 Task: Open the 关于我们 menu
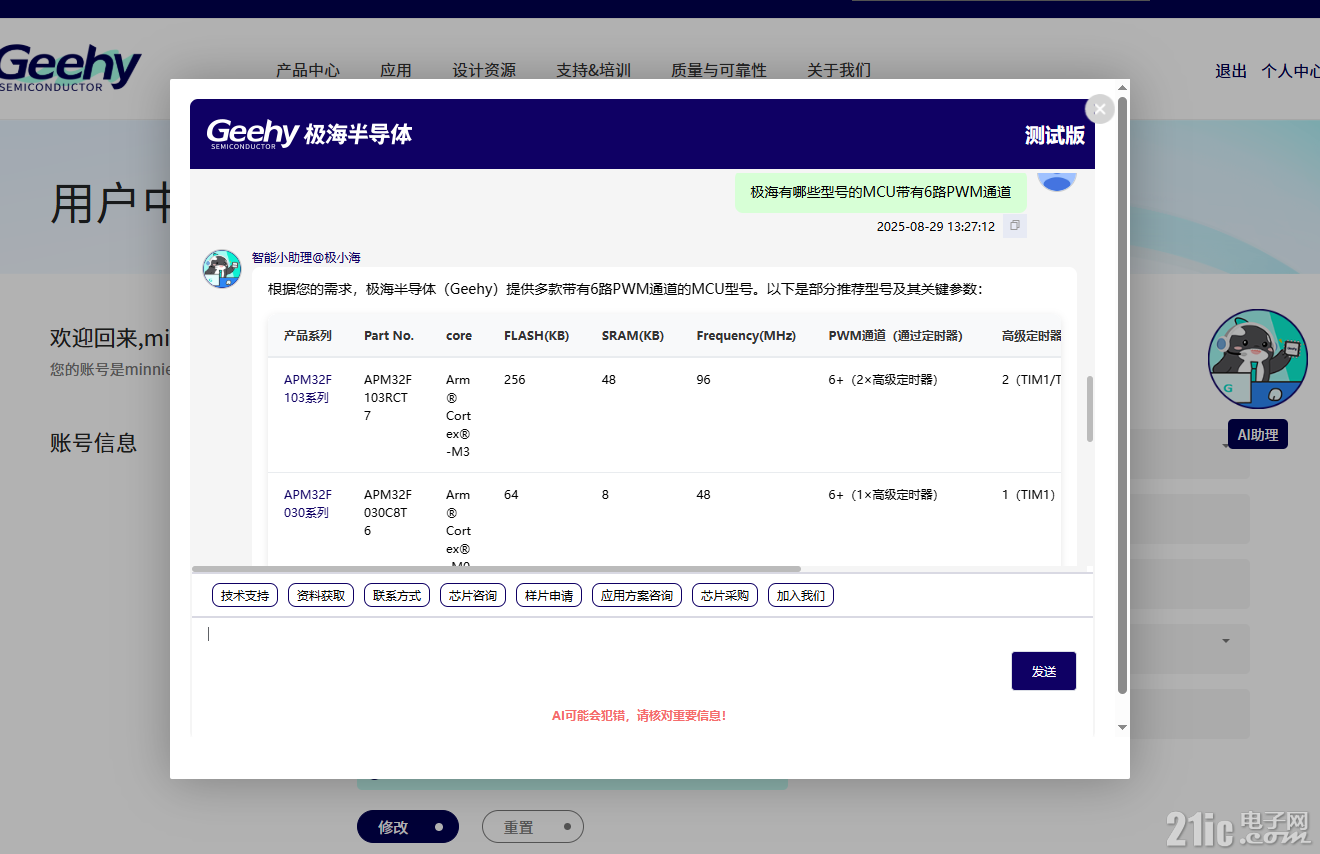(x=839, y=71)
